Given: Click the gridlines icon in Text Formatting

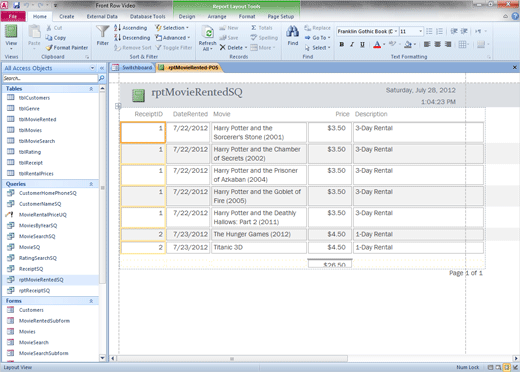Looking at the screenshot, I should tap(462, 44).
